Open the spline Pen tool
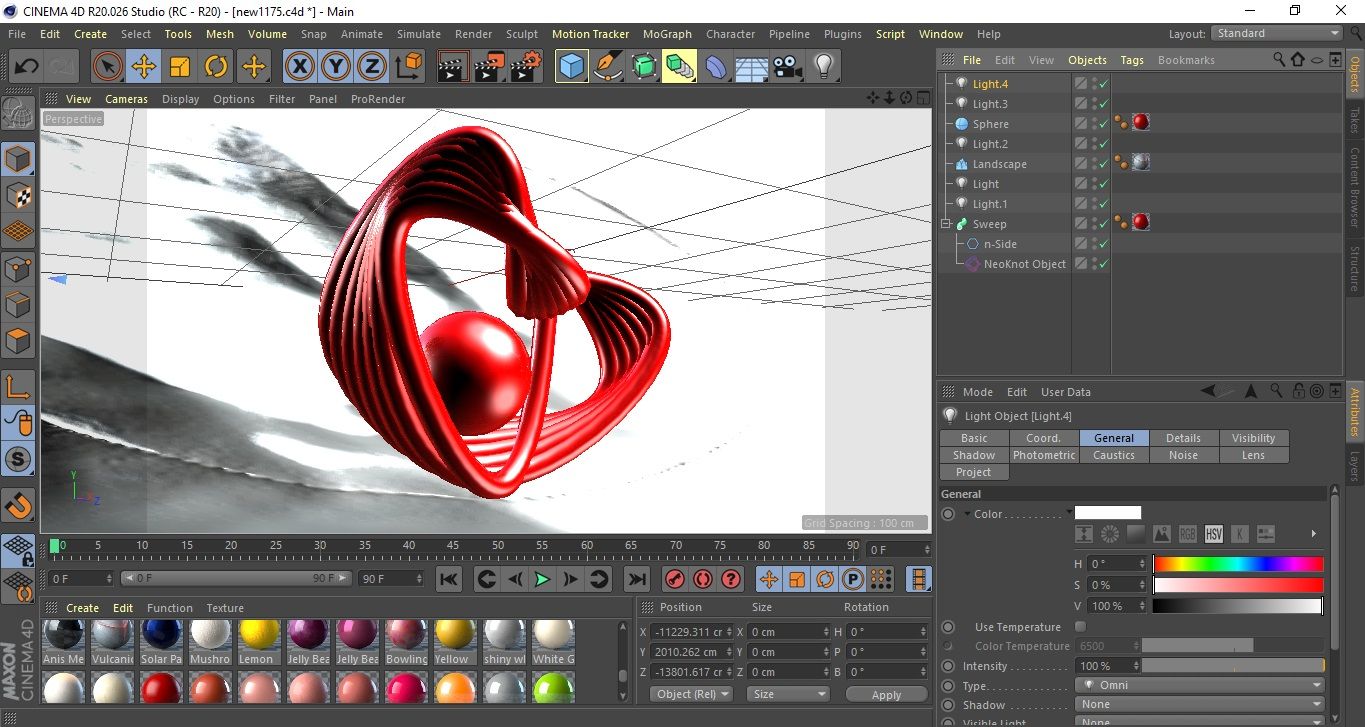The image size is (1365, 727). [608, 67]
